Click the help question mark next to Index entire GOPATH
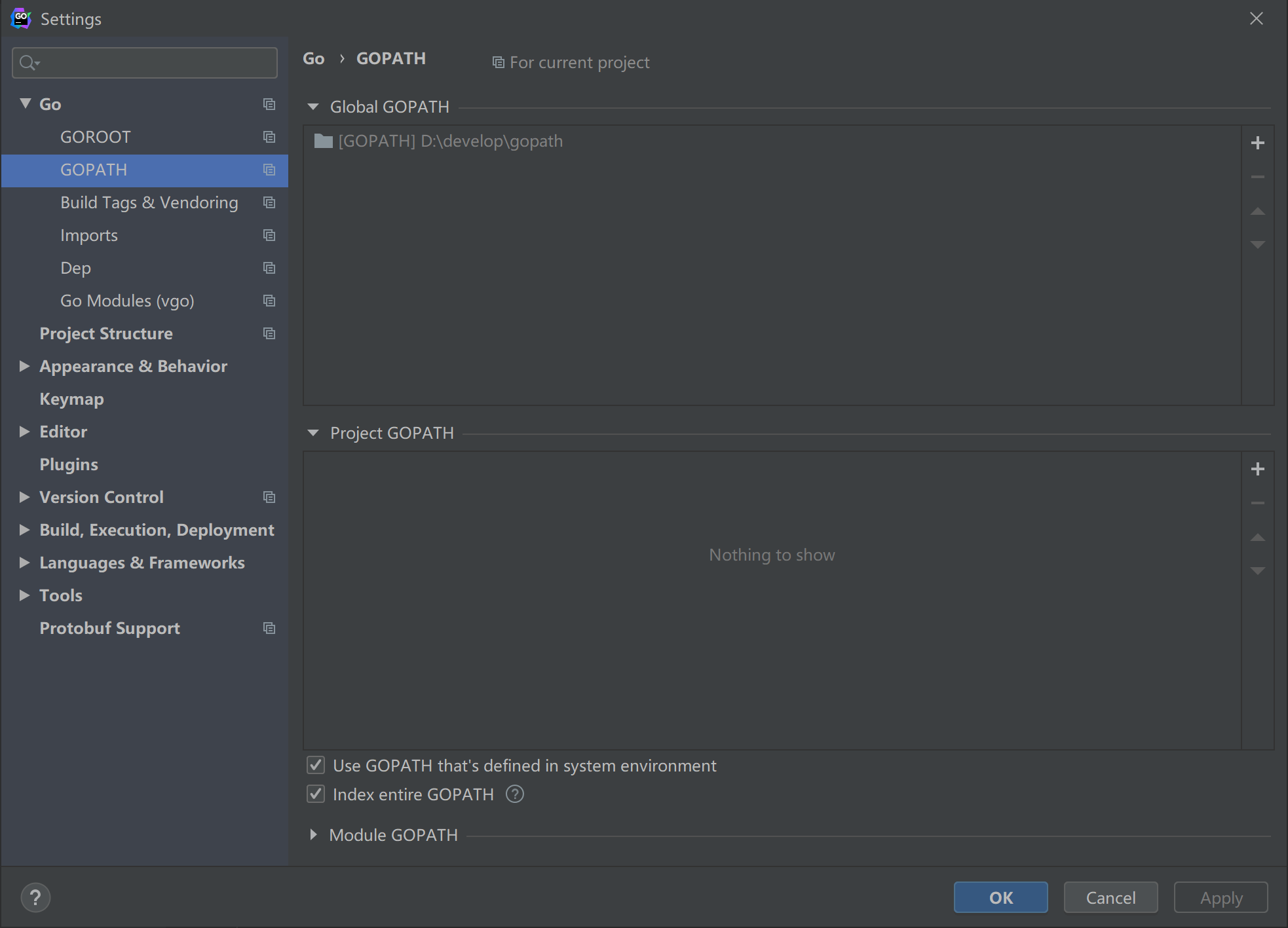This screenshot has height=928, width=1288. [515, 794]
